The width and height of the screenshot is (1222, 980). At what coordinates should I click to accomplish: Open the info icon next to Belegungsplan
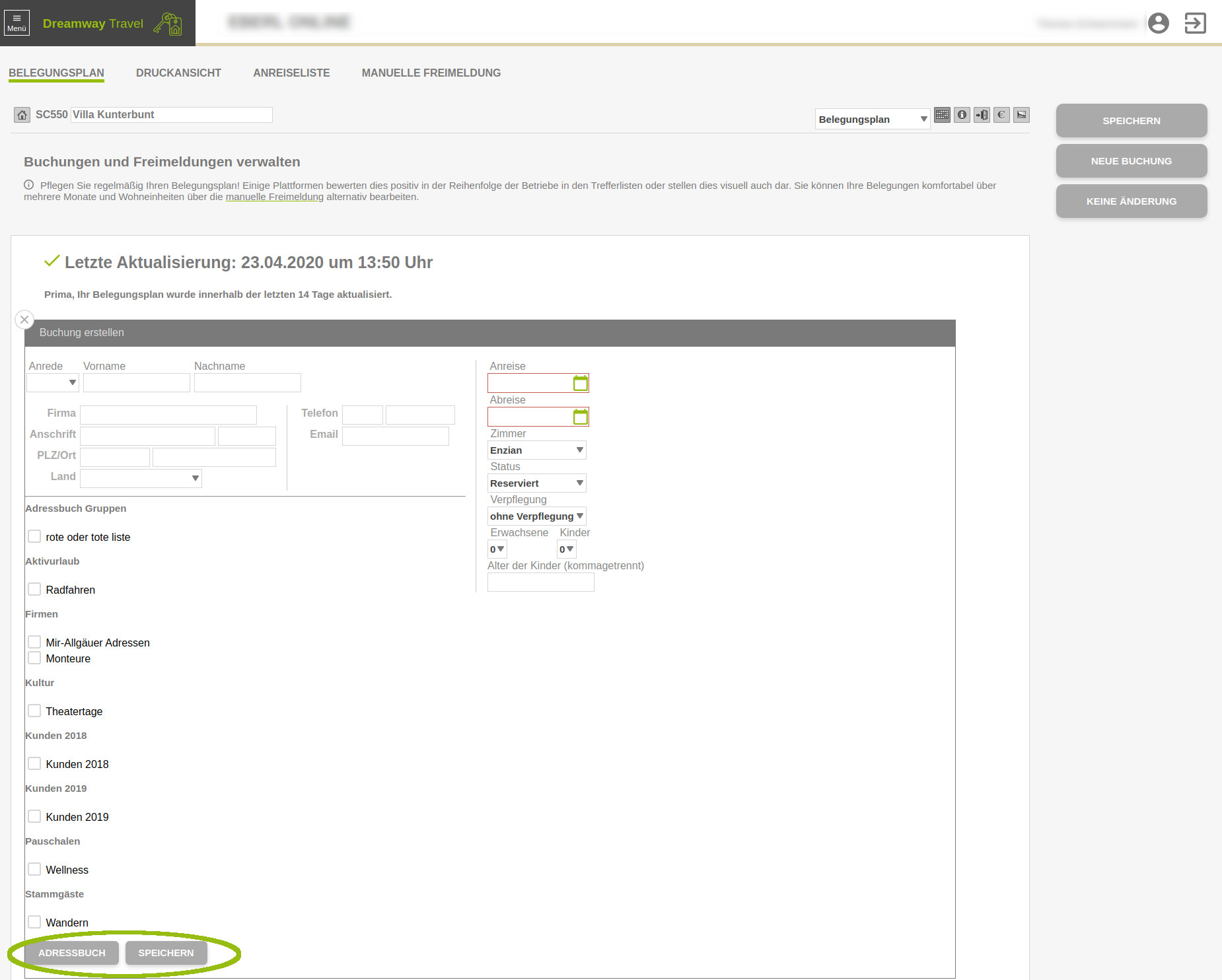pyautogui.click(x=962, y=115)
